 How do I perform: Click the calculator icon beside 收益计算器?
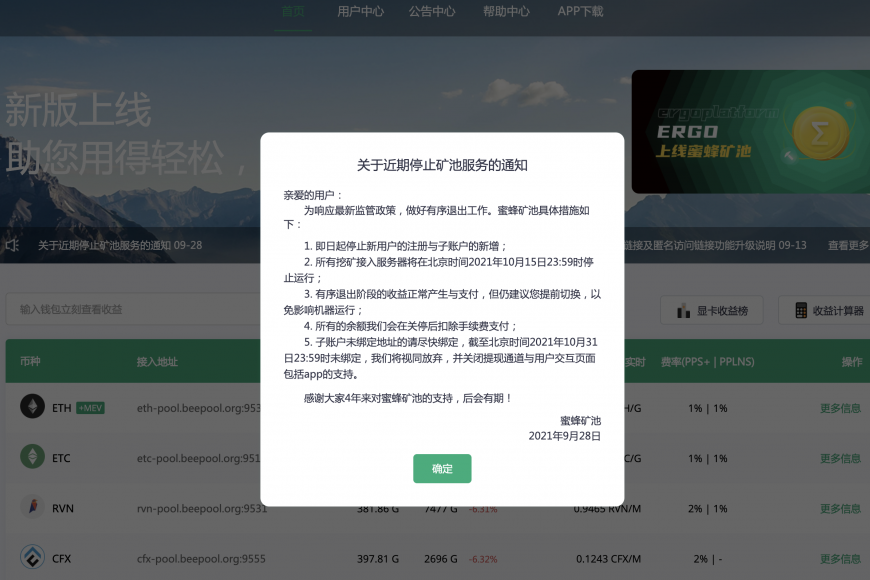pos(801,310)
